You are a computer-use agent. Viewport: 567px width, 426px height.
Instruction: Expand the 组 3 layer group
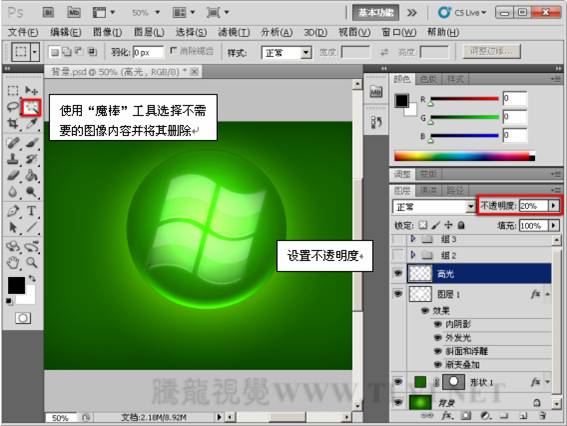(413, 239)
